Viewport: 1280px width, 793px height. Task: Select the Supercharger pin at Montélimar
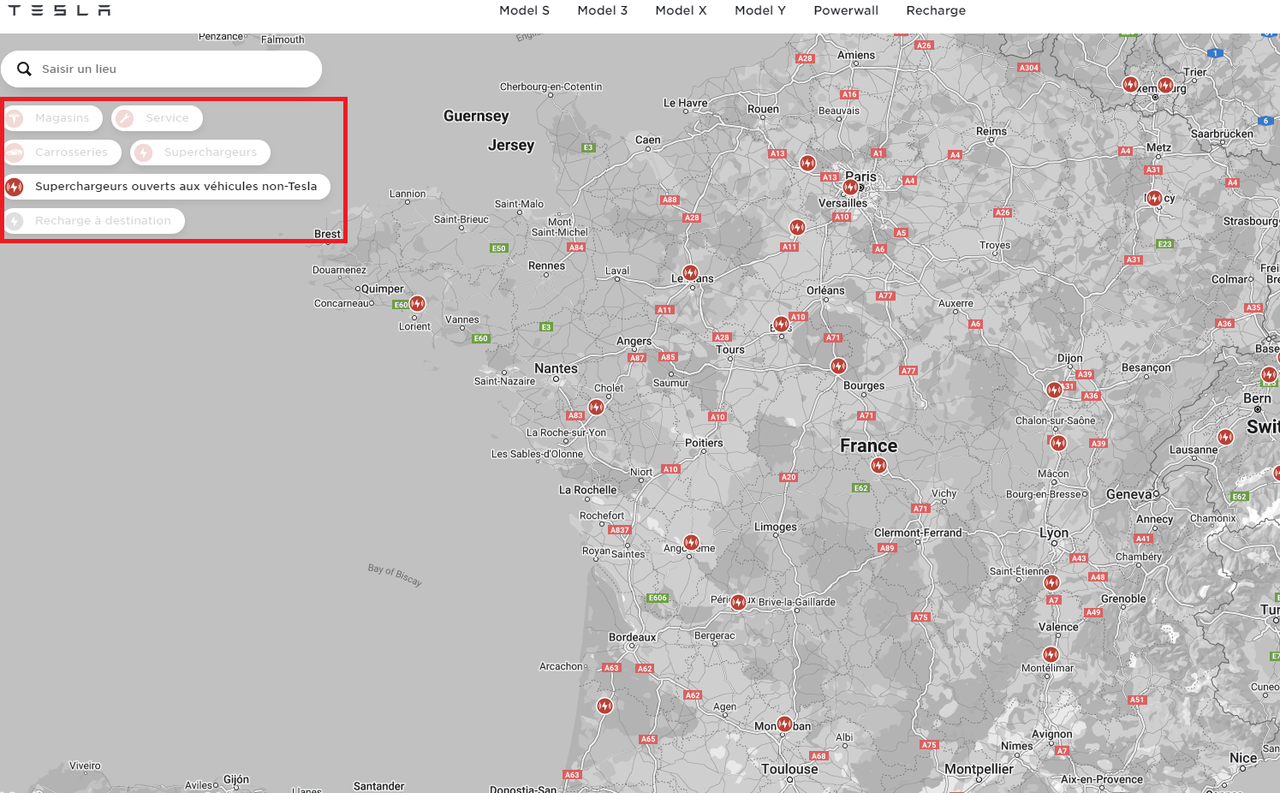(x=1050, y=654)
